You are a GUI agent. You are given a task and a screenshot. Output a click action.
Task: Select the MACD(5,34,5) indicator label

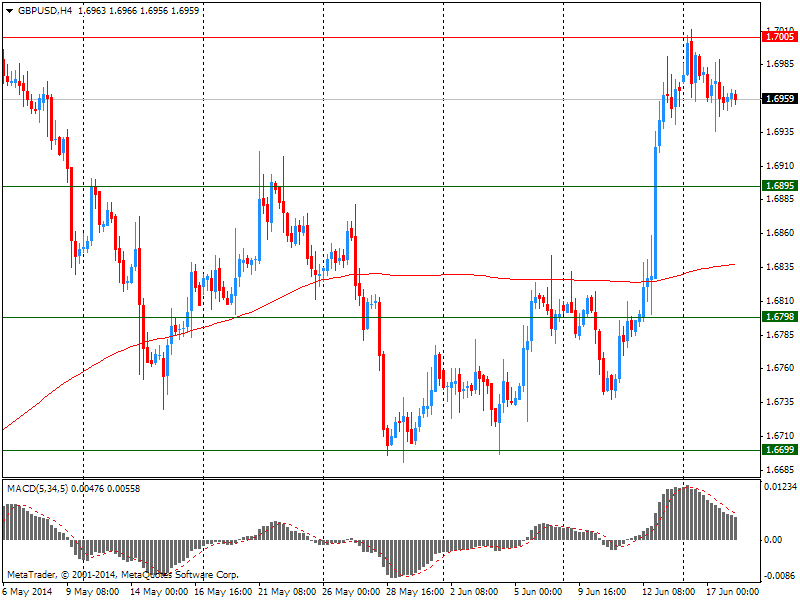tap(38, 489)
